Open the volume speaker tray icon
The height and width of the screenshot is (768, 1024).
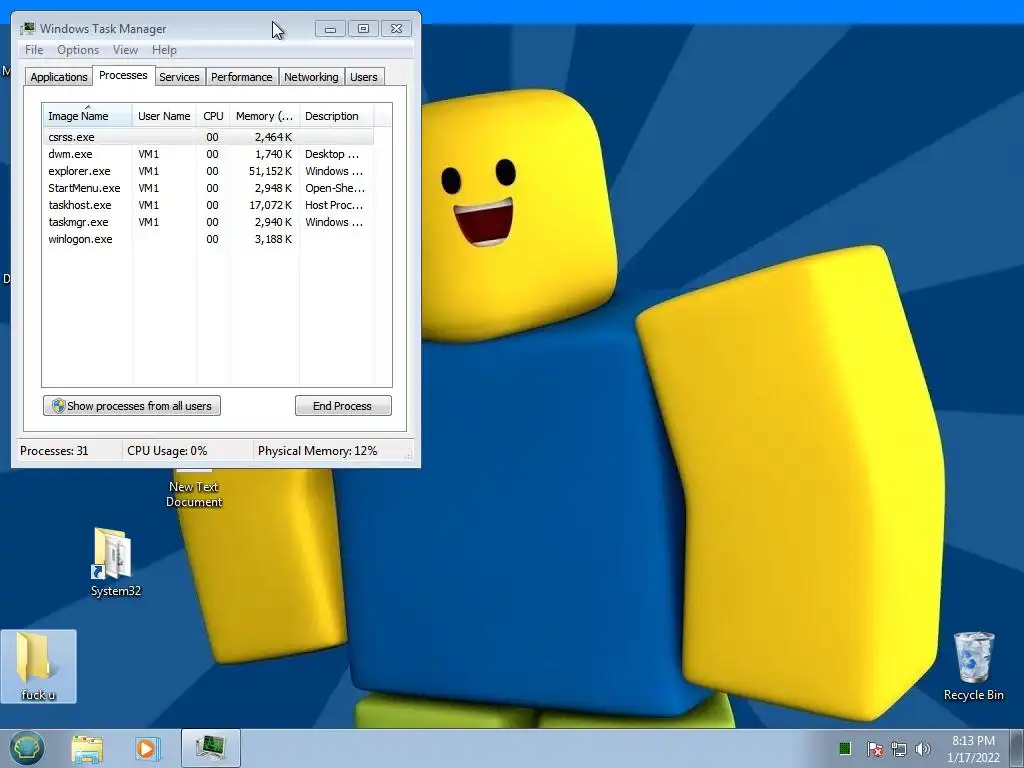coord(923,748)
